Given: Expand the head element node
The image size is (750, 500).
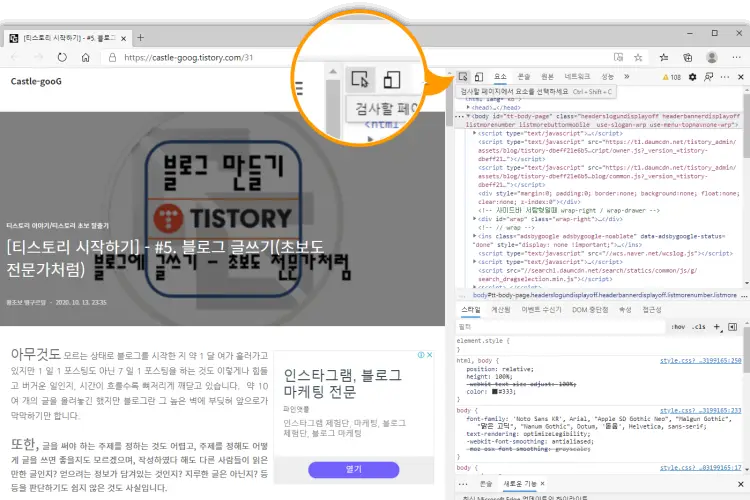Looking at the screenshot, I should 468,108.
